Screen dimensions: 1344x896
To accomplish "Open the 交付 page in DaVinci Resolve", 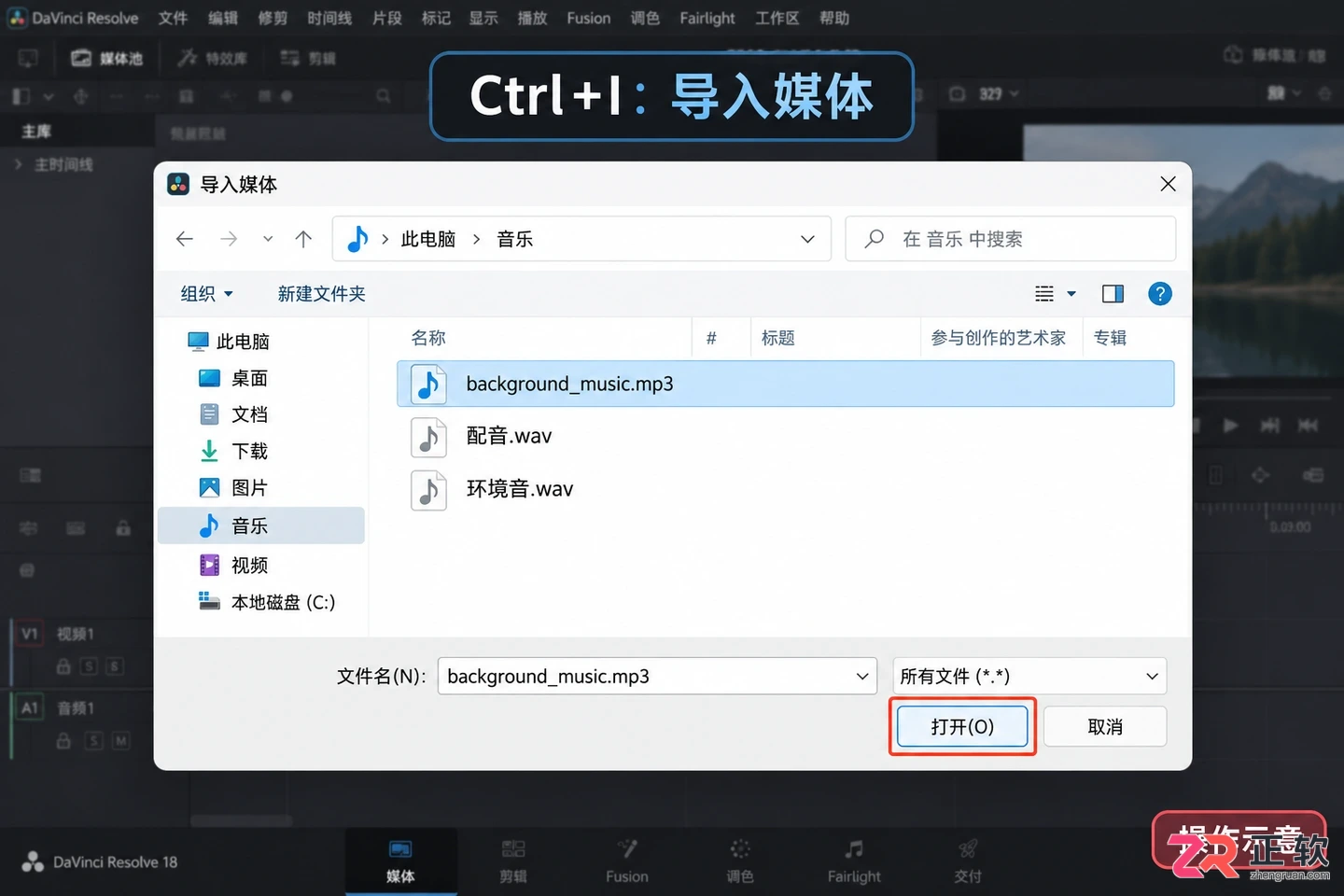I will pyautogui.click(x=968, y=861).
